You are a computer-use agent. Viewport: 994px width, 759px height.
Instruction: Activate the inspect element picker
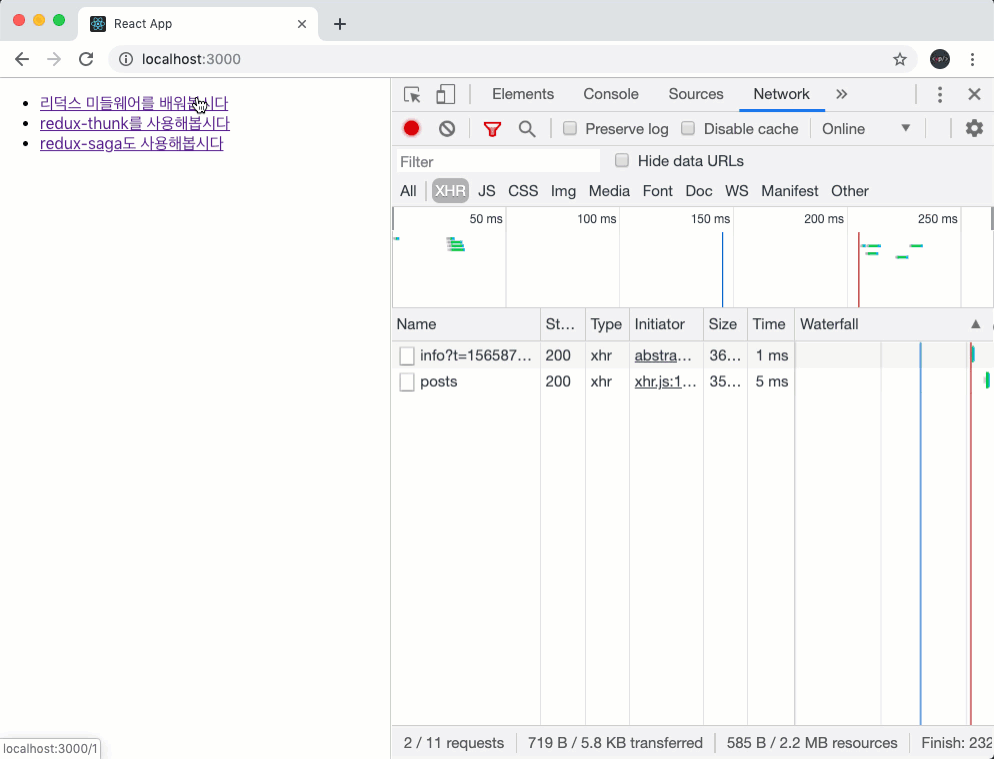pos(412,94)
